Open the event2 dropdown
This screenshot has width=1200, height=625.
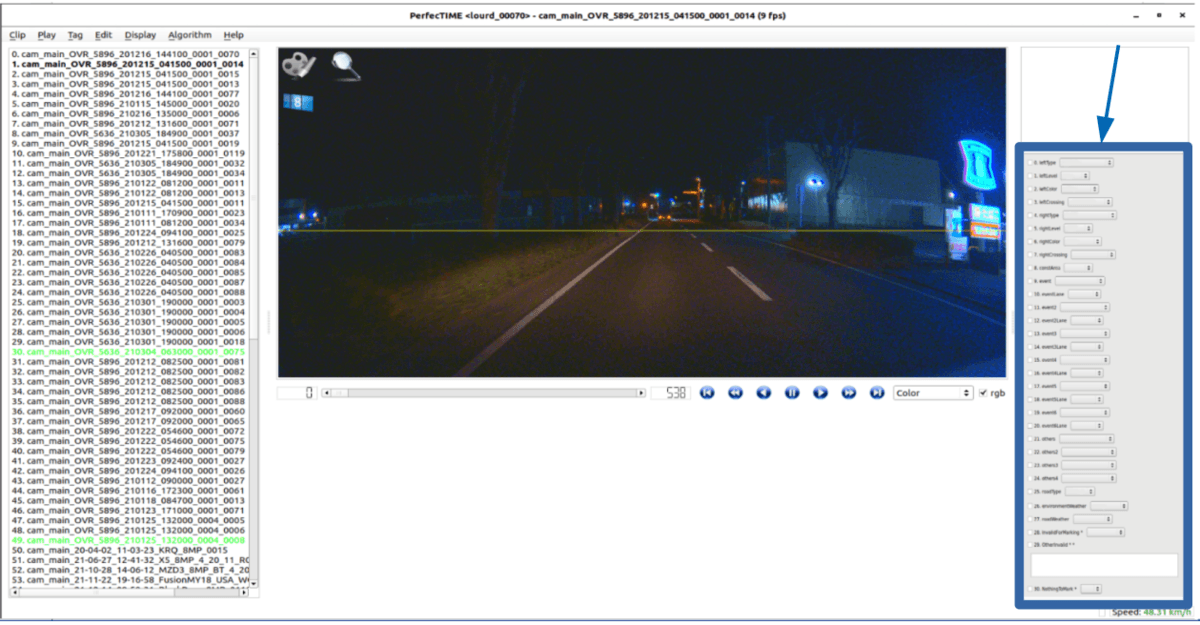pyautogui.click(x=1085, y=307)
